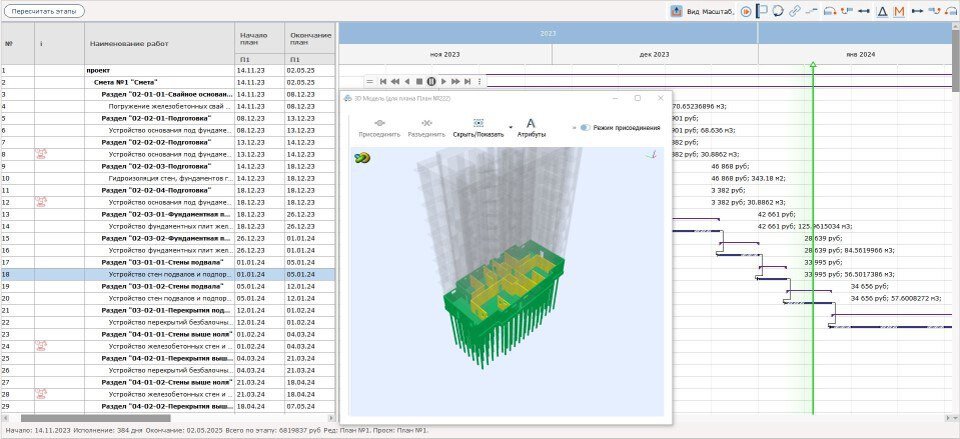Image resolution: width=960 pixels, height=439 pixels.
Task: Open the Масштаб dropdown in top toolbar
Action: tap(719, 11)
